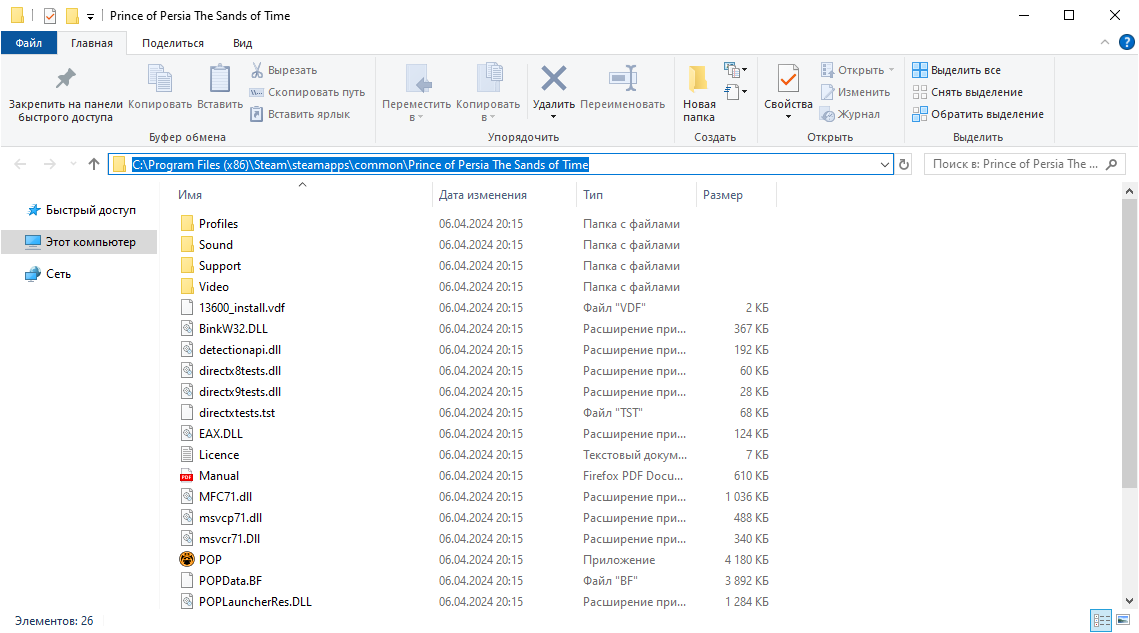Clear selection with Снять выделение
The height and width of the screenshot is (633, 1139).
click(968, 92)
